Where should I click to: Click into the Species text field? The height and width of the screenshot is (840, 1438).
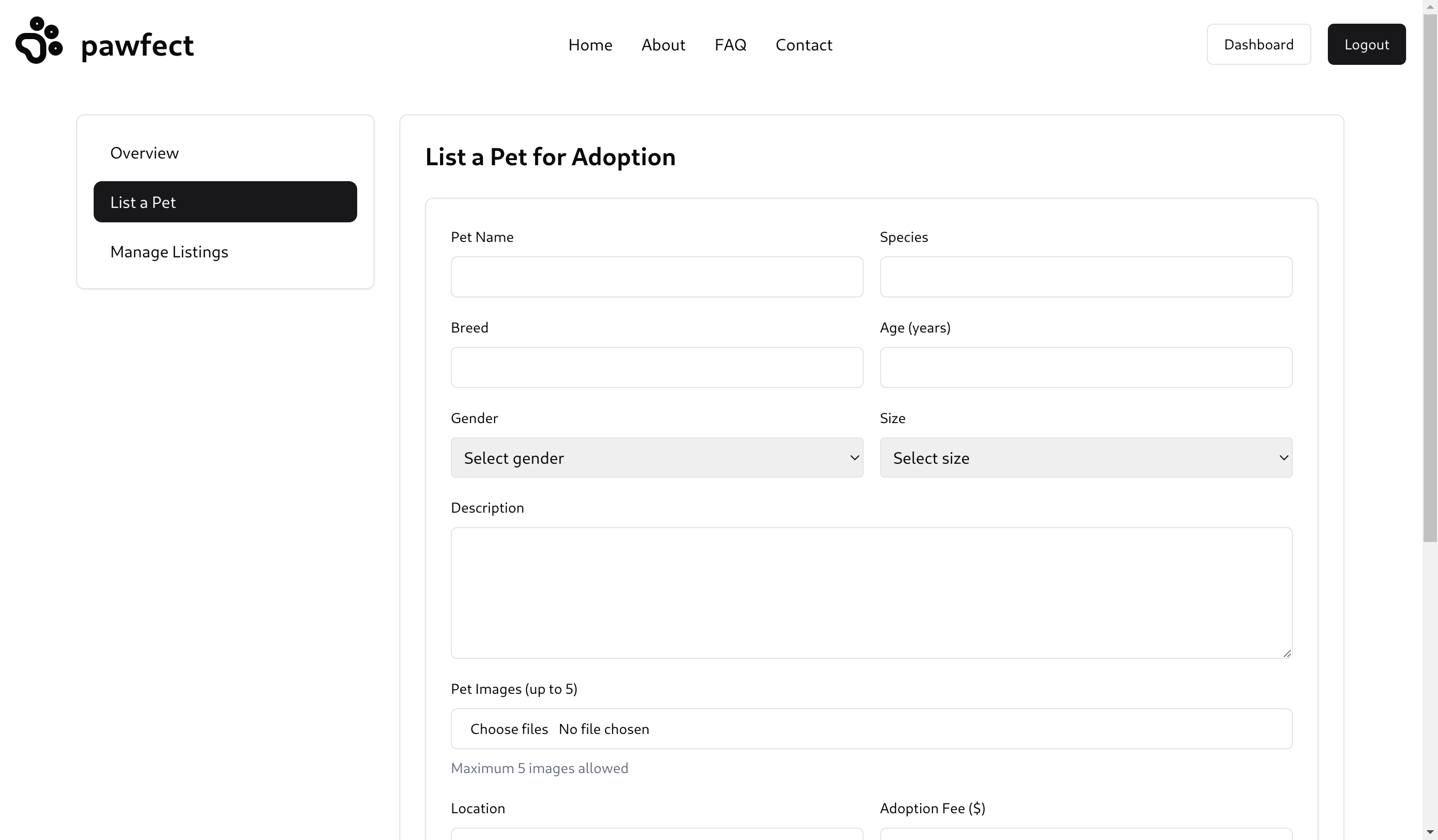click(x=1086, y=277)
